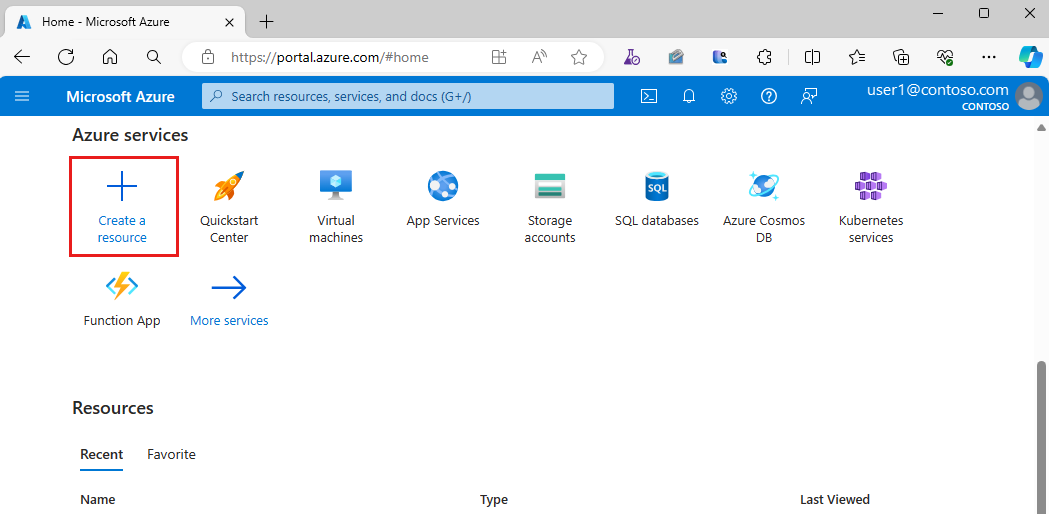Switch to the Recent resources tab
1049x514 pixels.
coord(102,454)
